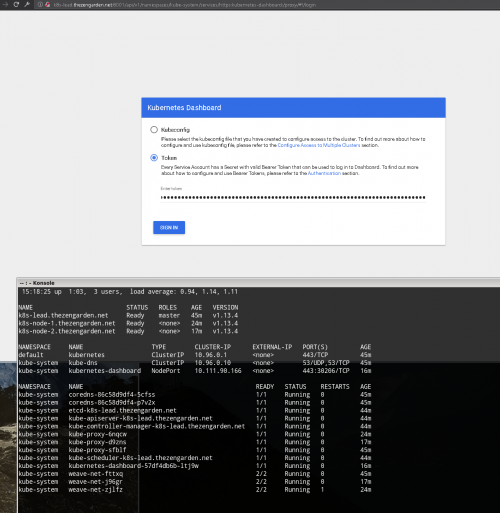Click port text 443:30206/TCP
The image size is (500, 513).
[x=326, y=371]
